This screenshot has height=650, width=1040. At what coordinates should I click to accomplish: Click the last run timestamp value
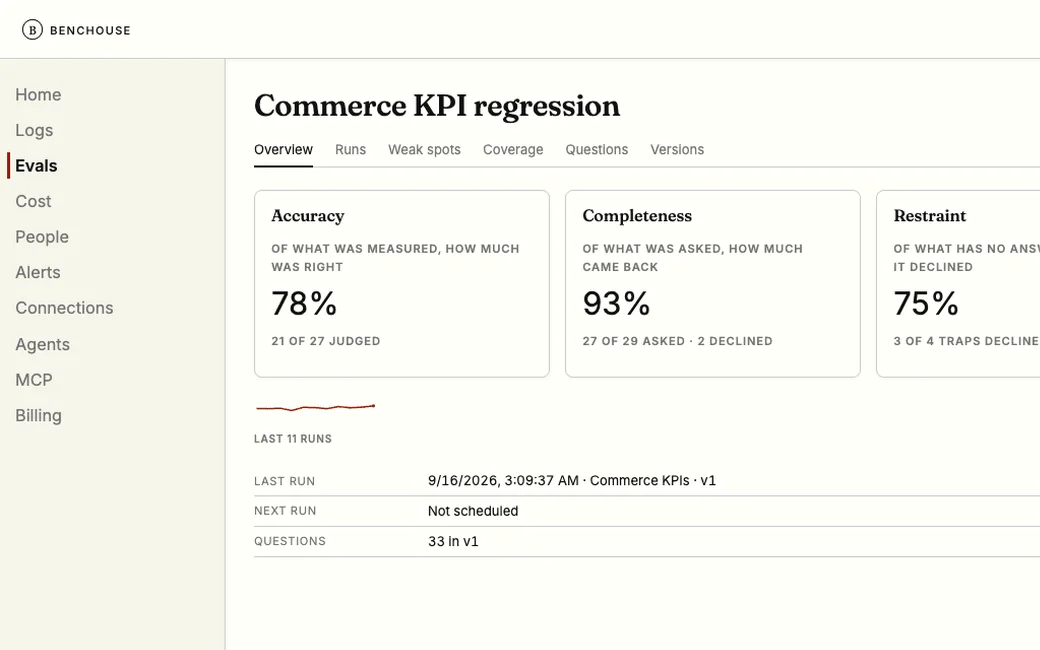coord(572,480)
